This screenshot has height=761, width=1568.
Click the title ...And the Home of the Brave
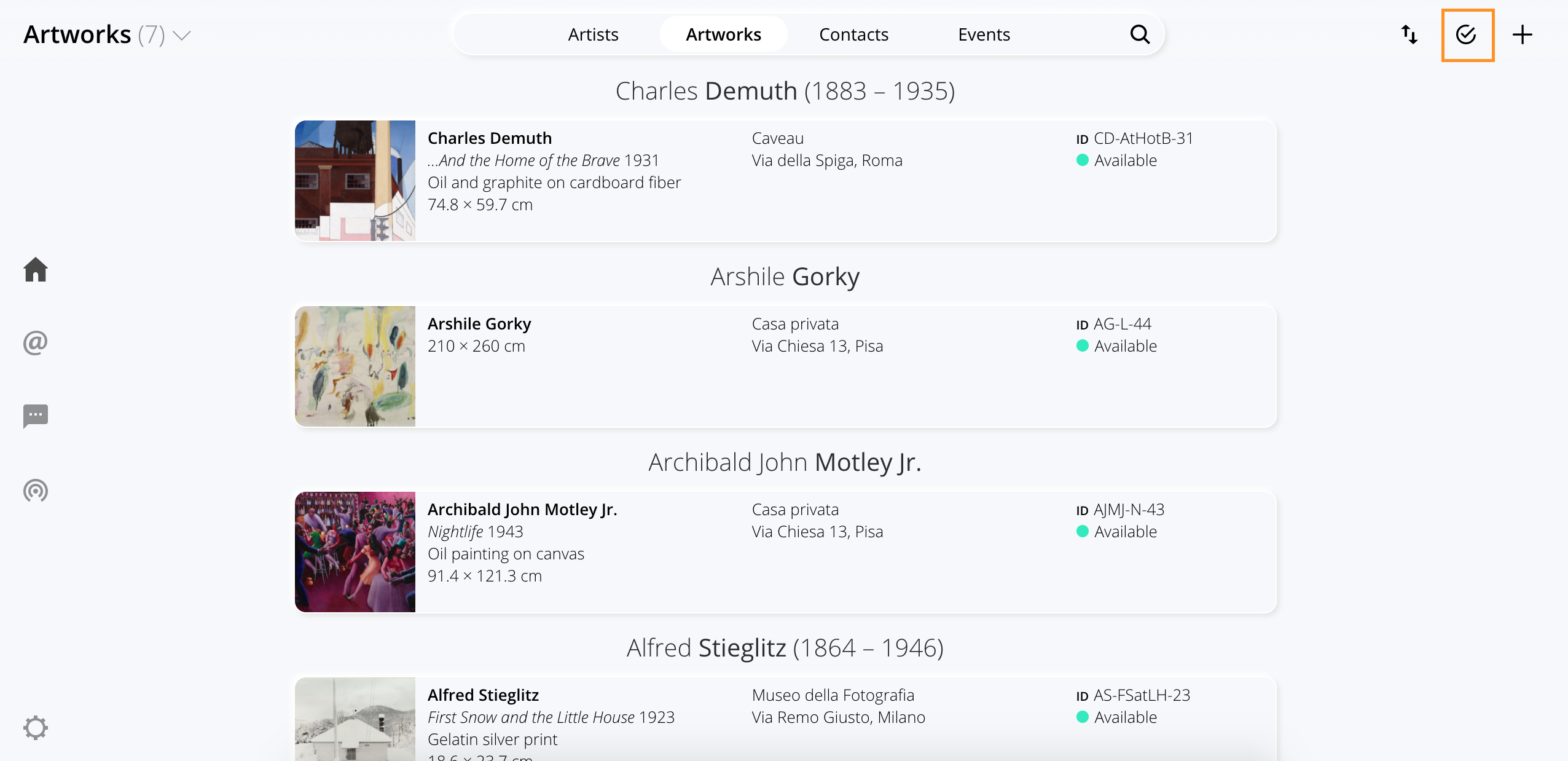(x=523, y=160)
